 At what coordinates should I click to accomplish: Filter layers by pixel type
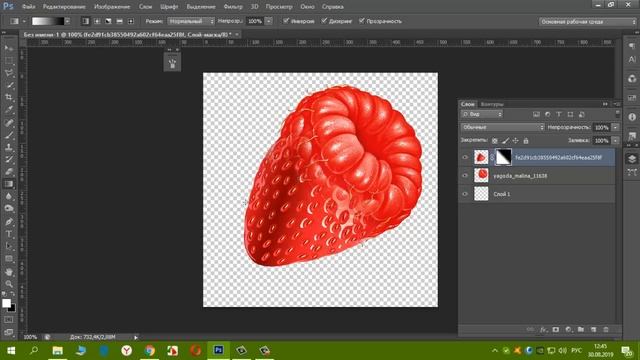click(x=536, y=114)
